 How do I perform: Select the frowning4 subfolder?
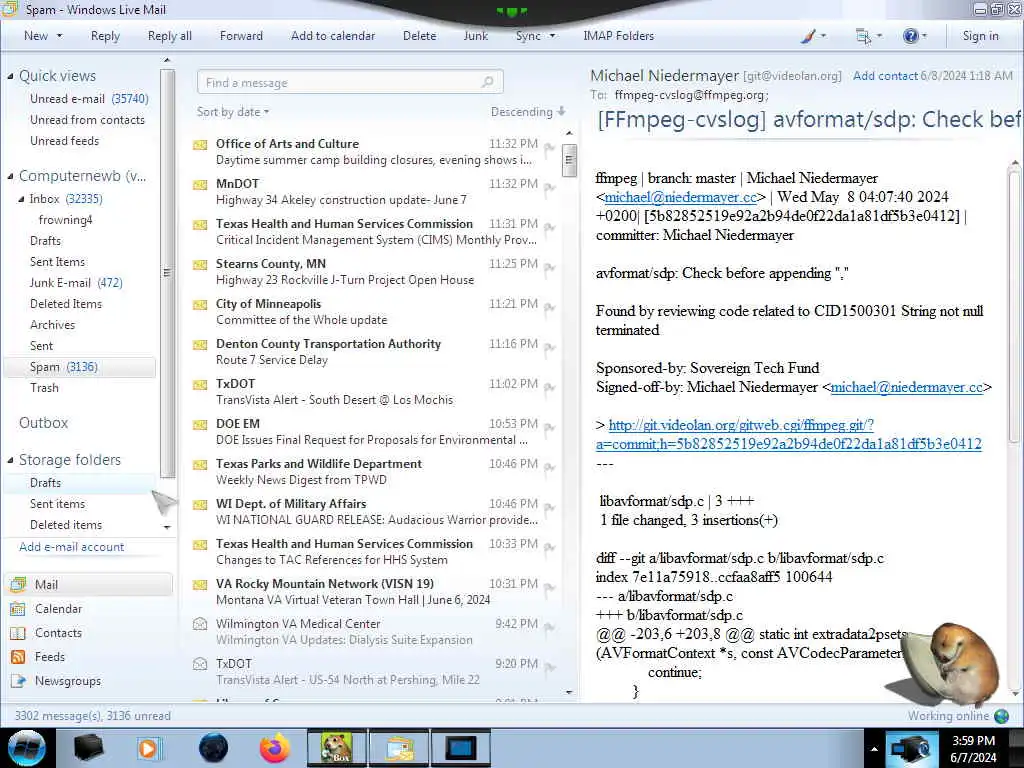pos(65,220)
